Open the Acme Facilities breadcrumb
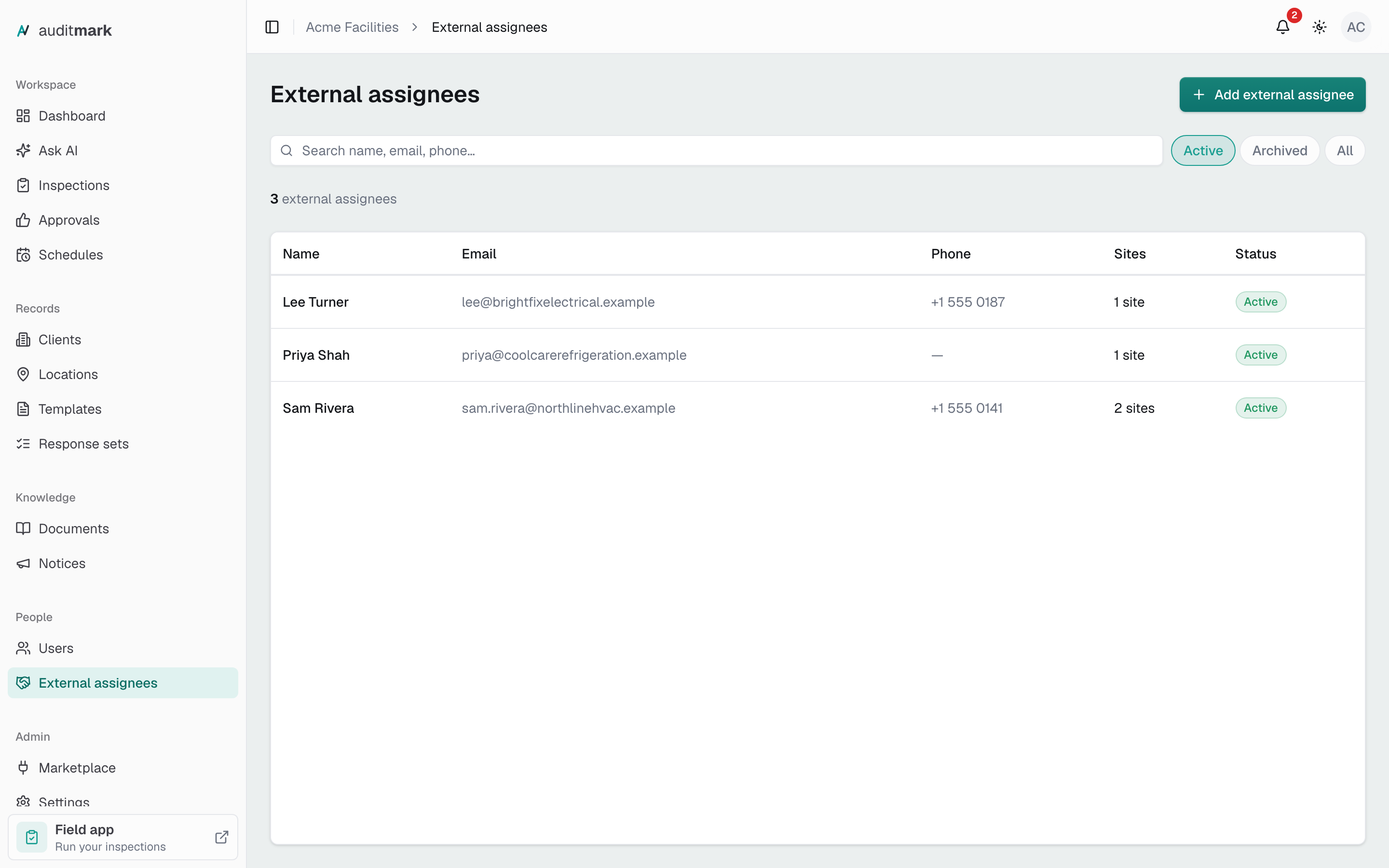The height and width of the screenshot is (868, 1389). [x=352, y=27]
